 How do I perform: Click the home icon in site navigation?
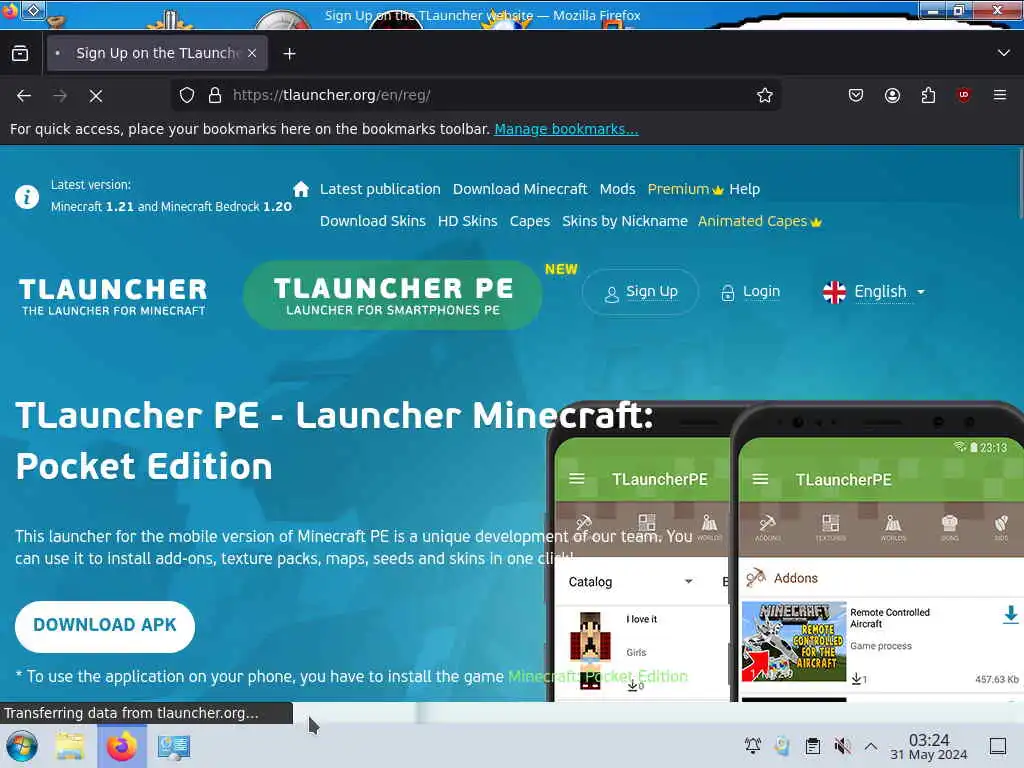tap(301, 189)
